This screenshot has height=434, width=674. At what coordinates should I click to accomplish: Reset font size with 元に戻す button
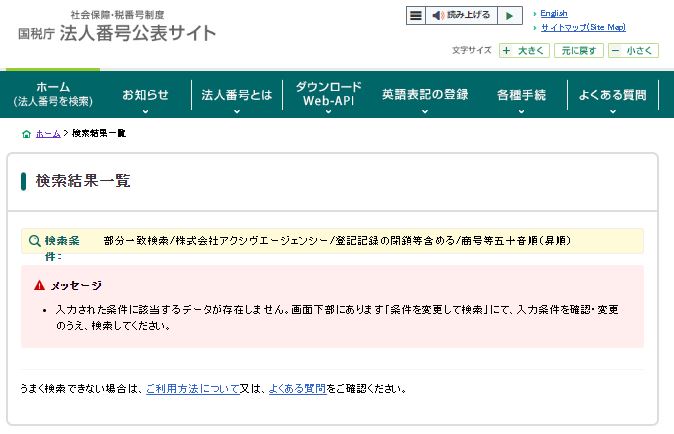point(579,51)
